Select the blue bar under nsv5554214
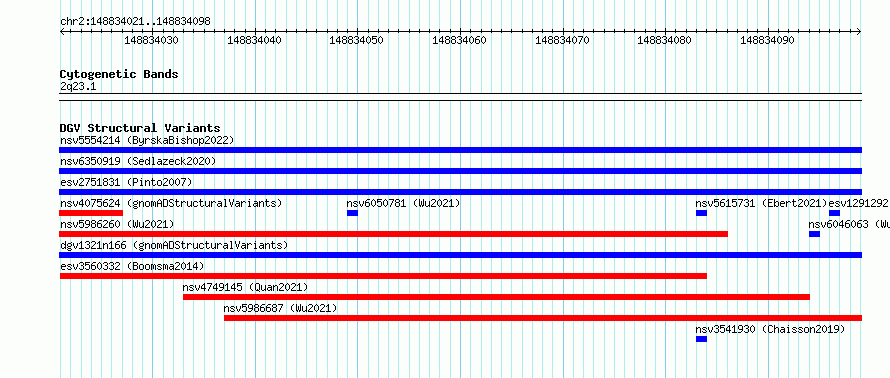Screen dimensions: 890x378 tap(460, 150)
